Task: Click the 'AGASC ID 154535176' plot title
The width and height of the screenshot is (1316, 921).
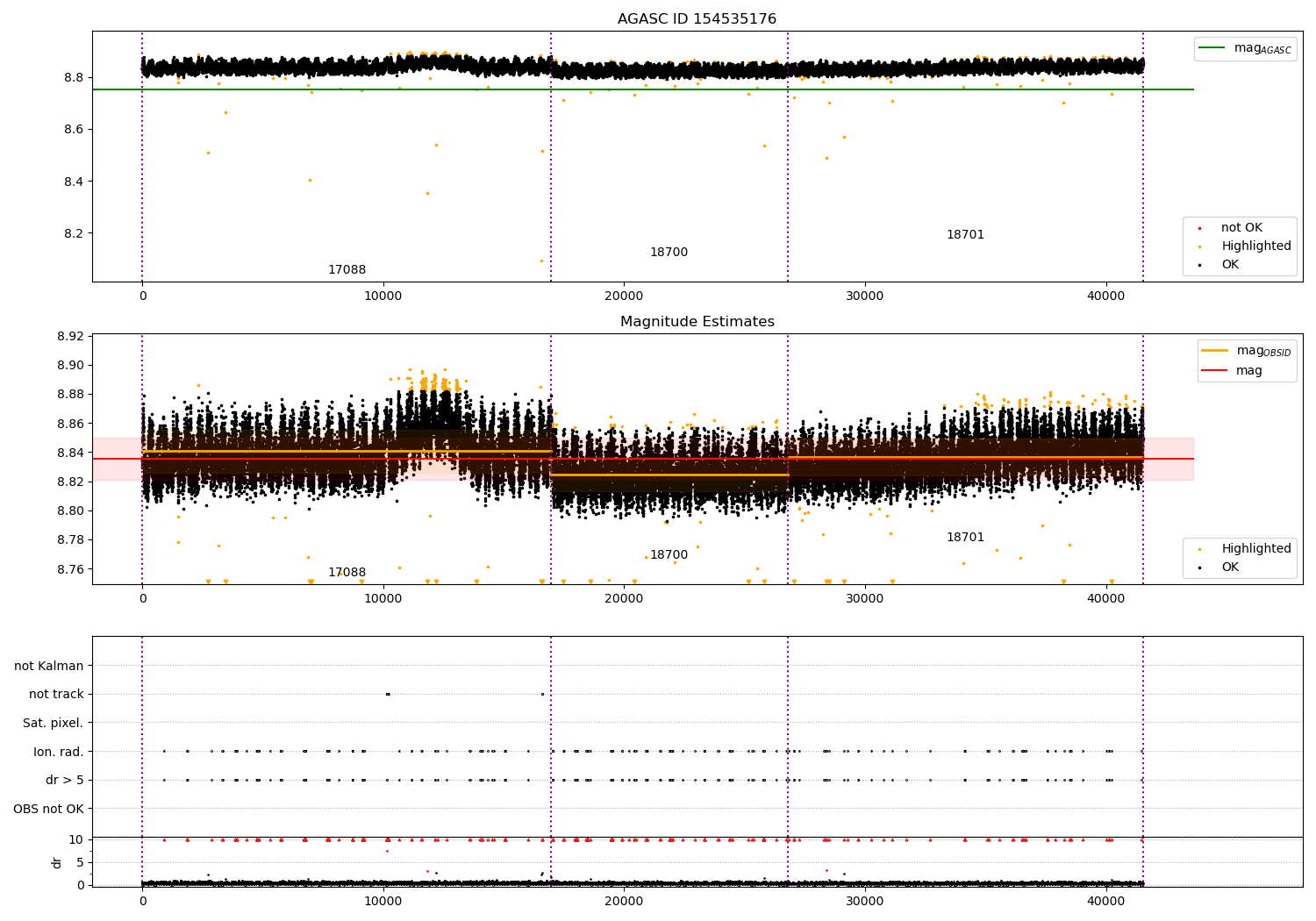Action: click(x=697, y=19)
